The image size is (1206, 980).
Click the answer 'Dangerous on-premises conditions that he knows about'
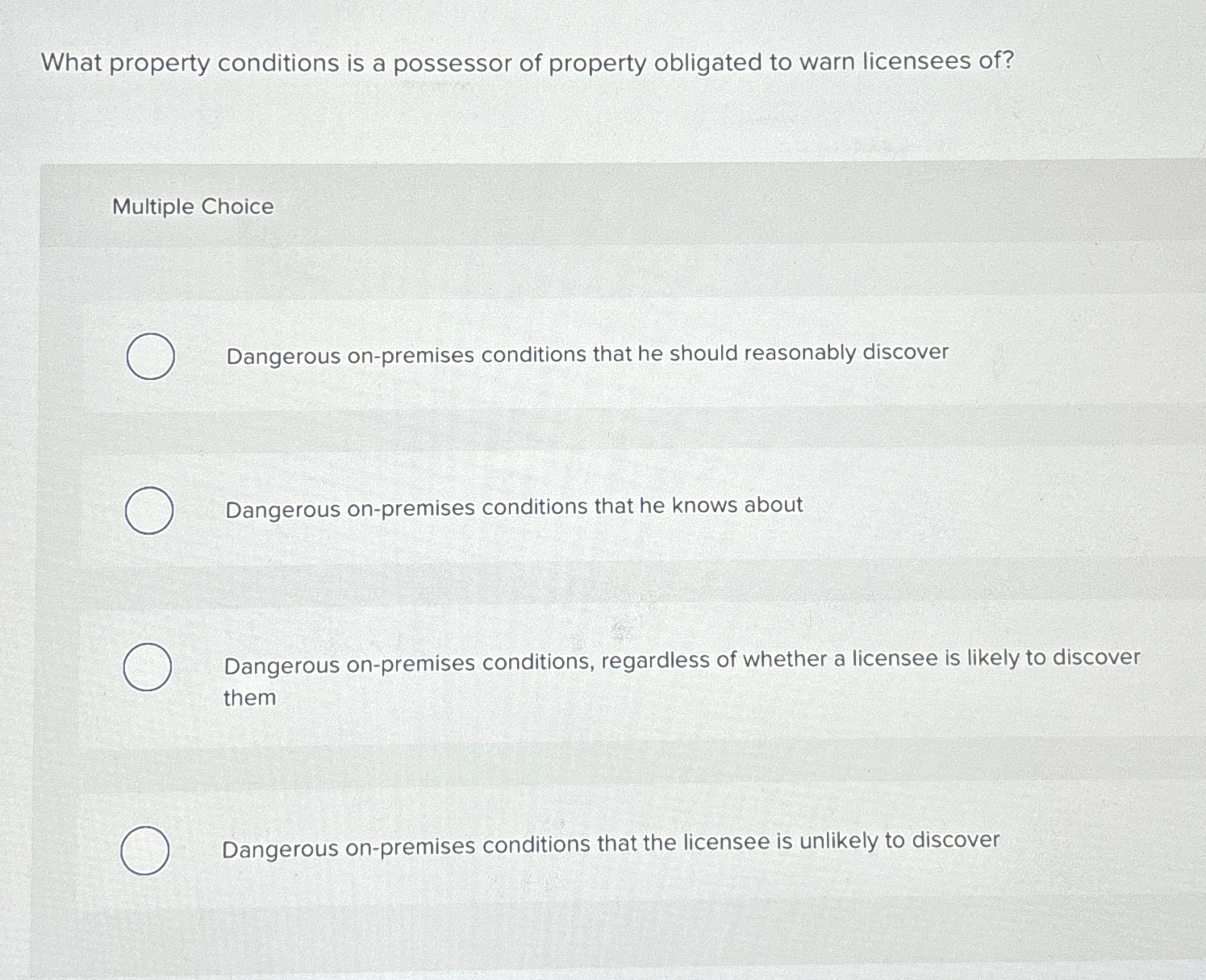pyautogui.click(x=513, y=505)
